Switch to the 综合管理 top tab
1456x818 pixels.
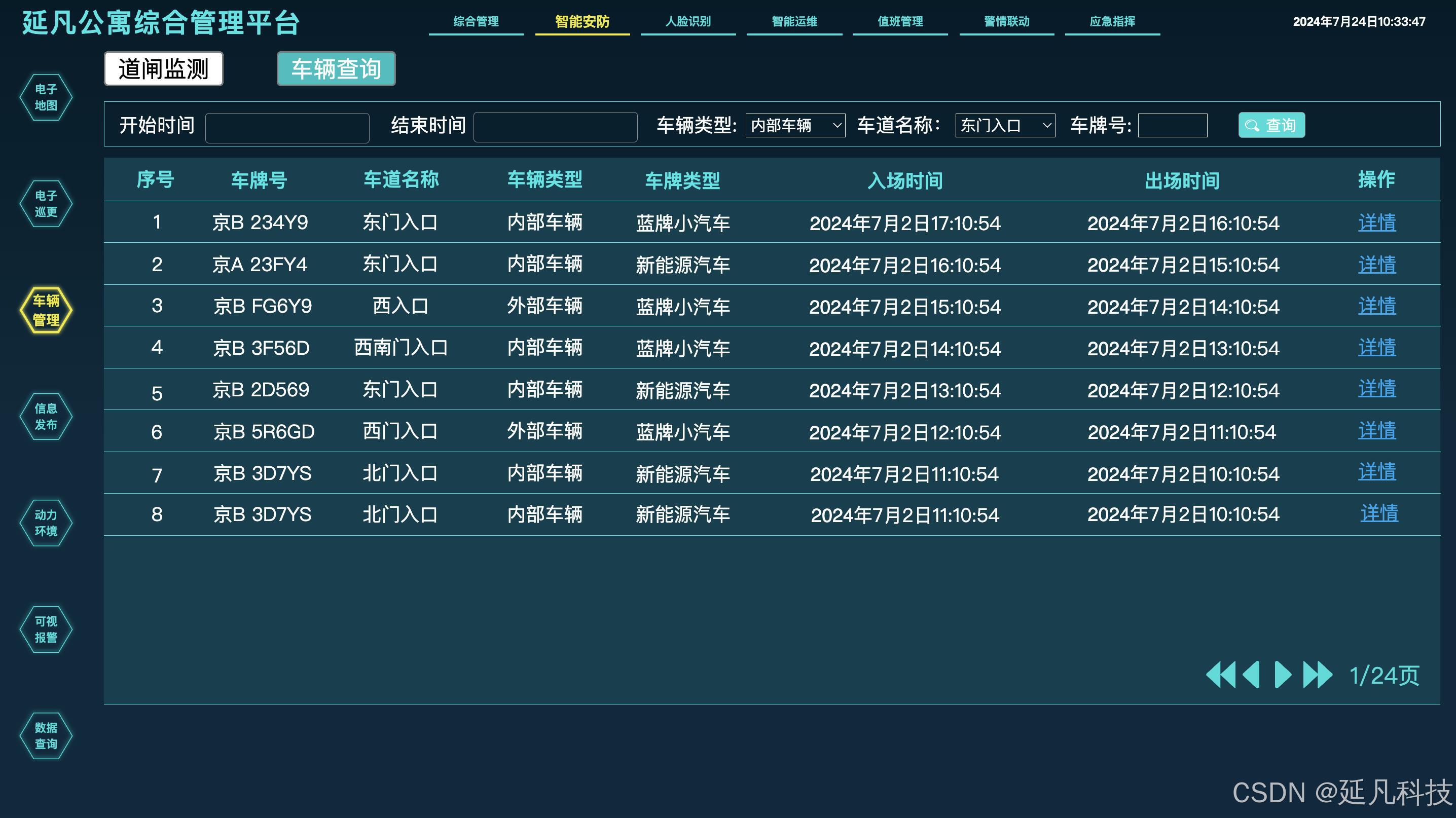[476, 22]
